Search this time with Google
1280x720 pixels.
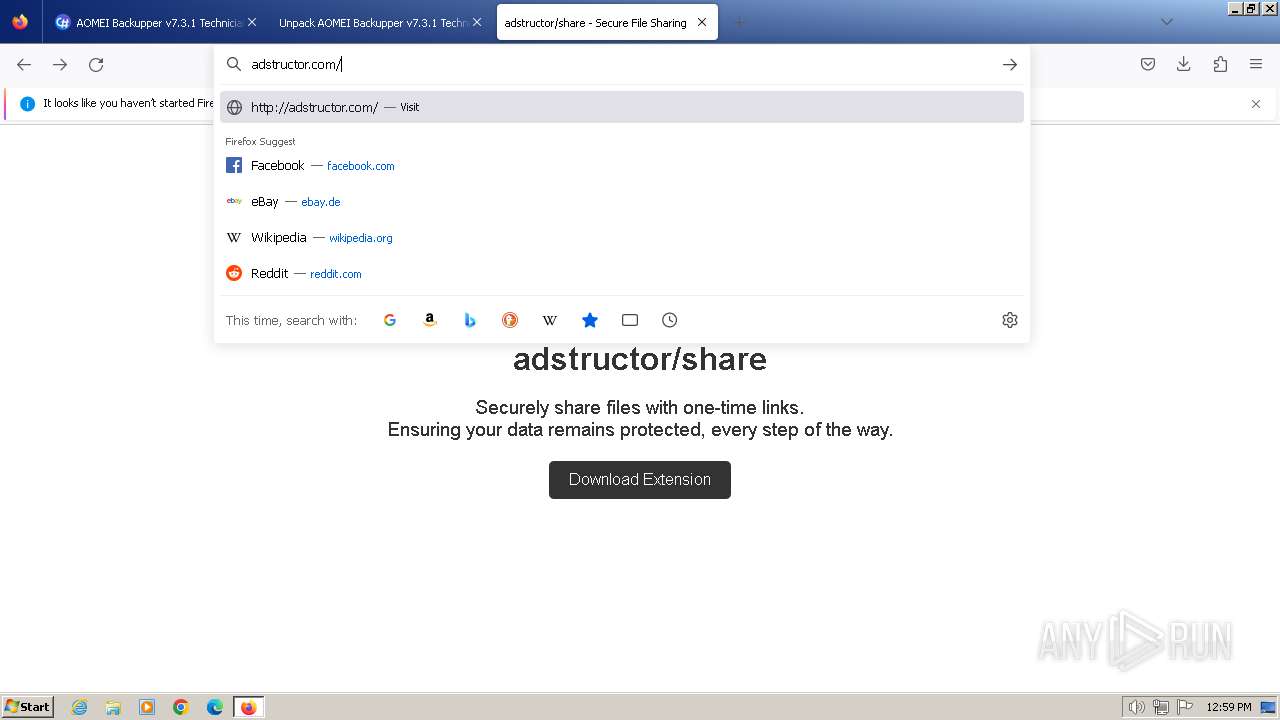coord(390,320)
